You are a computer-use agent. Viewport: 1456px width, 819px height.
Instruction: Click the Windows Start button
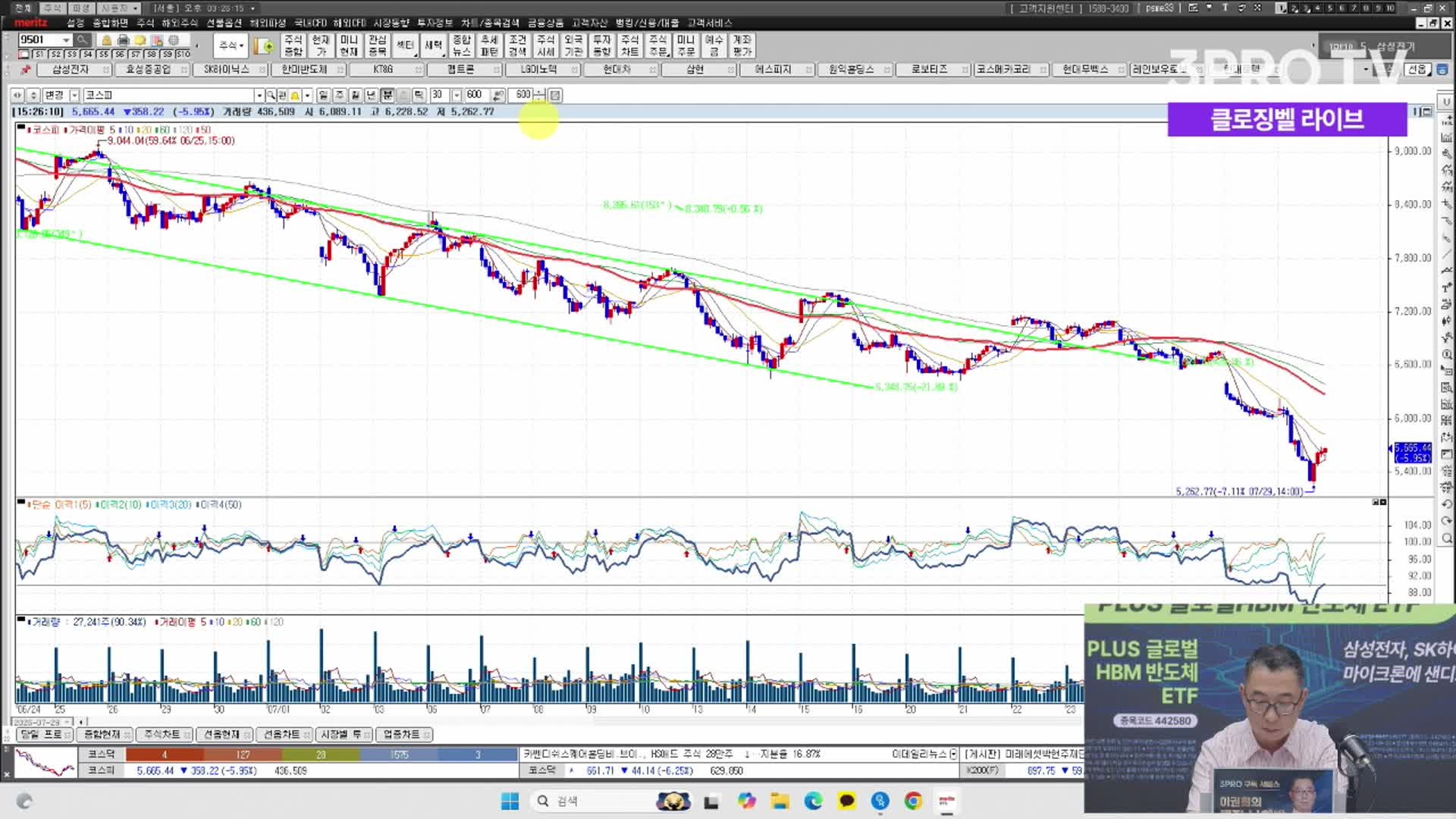coord(510,801)
